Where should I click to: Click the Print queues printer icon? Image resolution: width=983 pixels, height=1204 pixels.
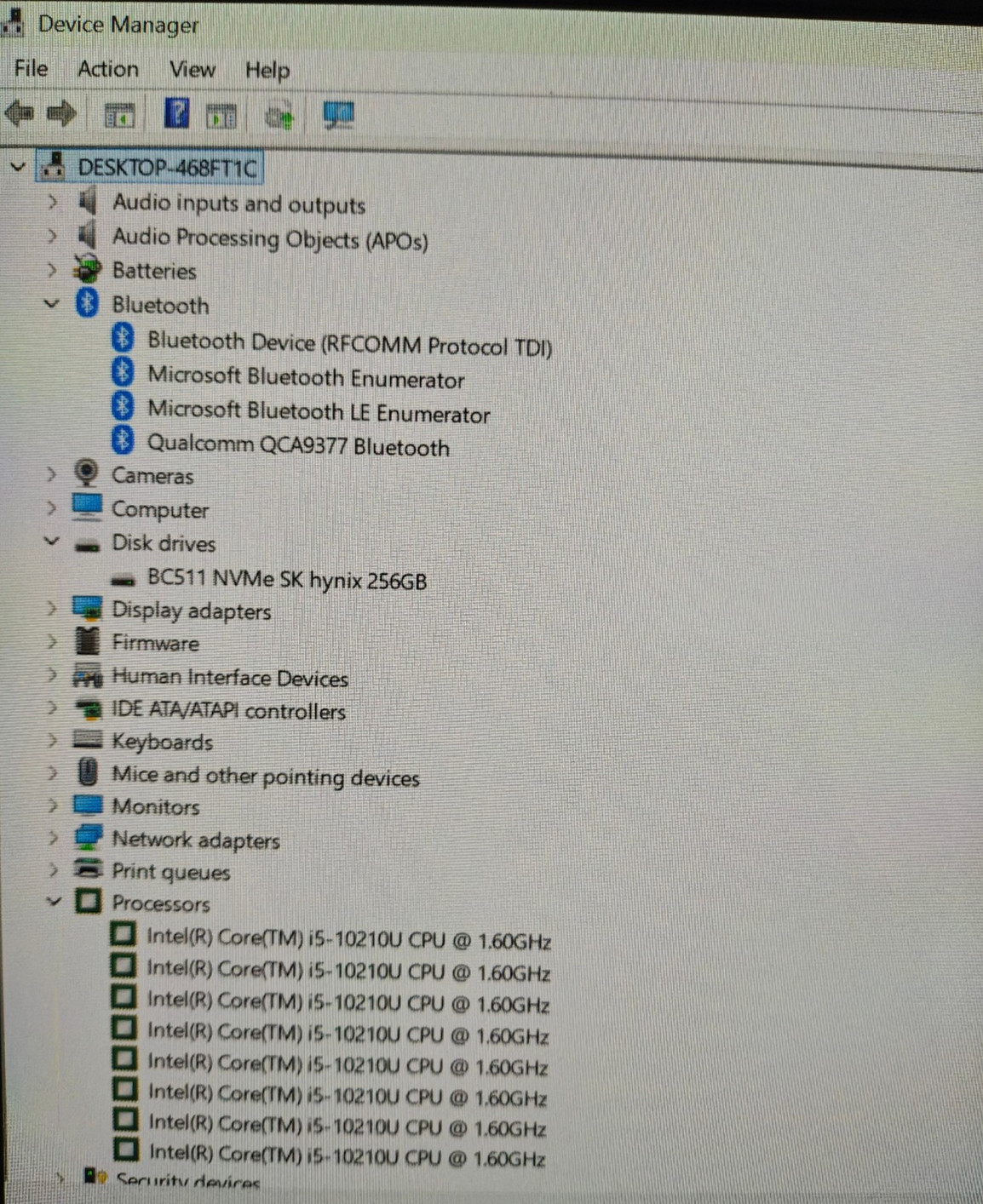[87, 869]
